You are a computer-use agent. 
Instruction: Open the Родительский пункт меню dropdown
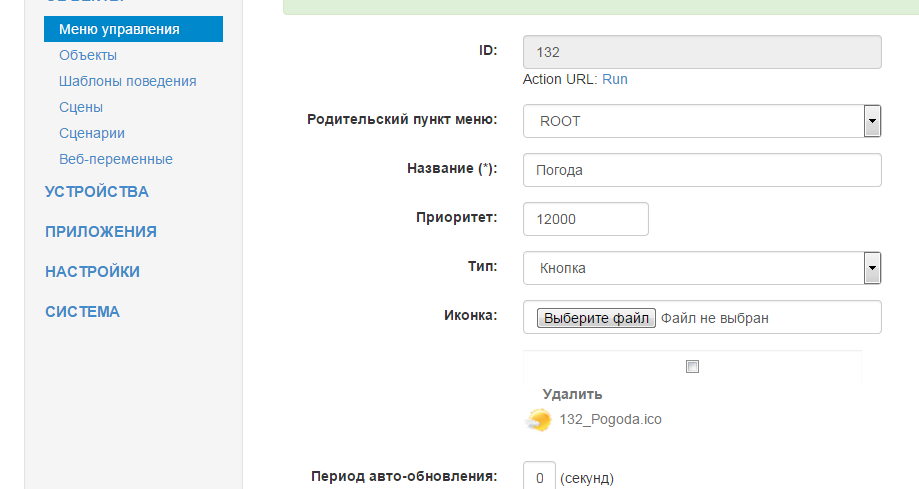point(701,121)
